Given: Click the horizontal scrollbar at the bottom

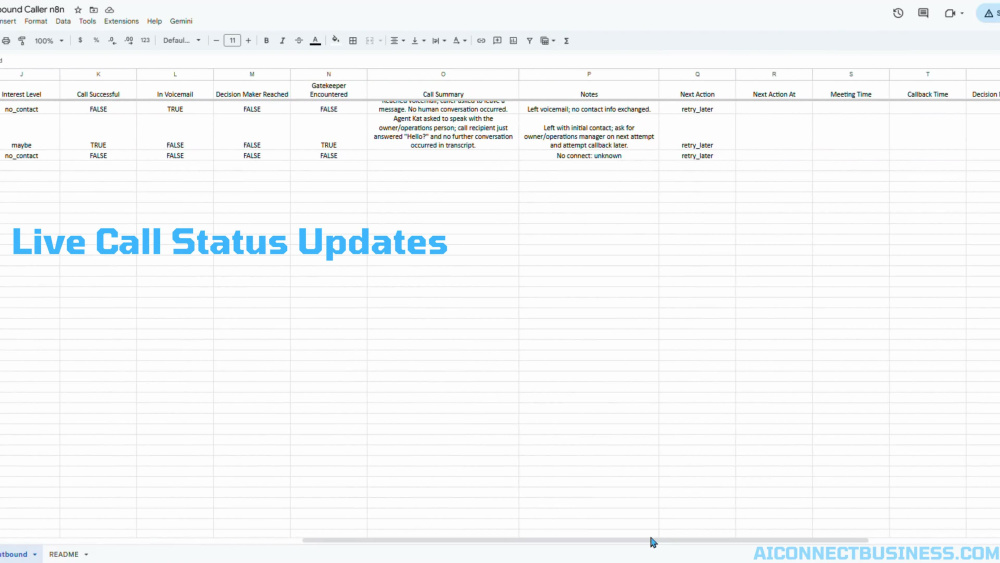Looking at the screenshot, I should (x=585, y=540).
